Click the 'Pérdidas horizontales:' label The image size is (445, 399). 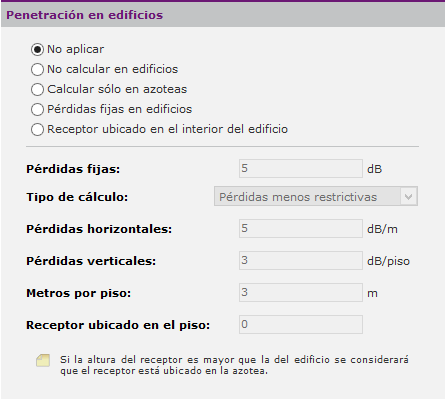[x=99, y=229]
